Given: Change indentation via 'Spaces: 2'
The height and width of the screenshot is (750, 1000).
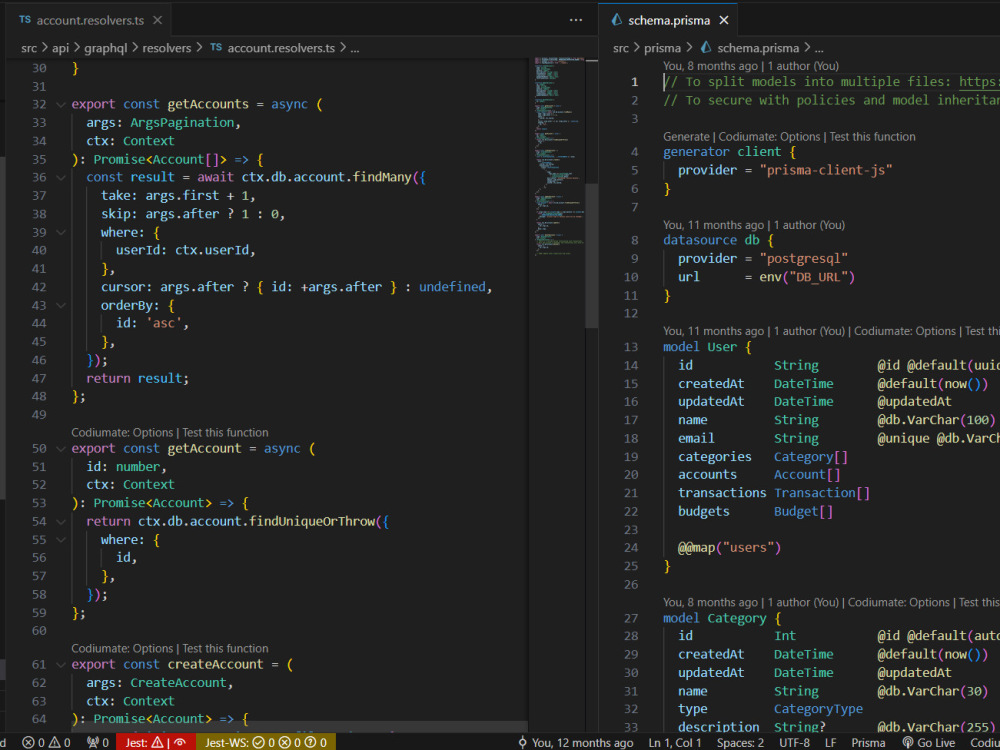Looking at the screenshot, I should point(740,742).
